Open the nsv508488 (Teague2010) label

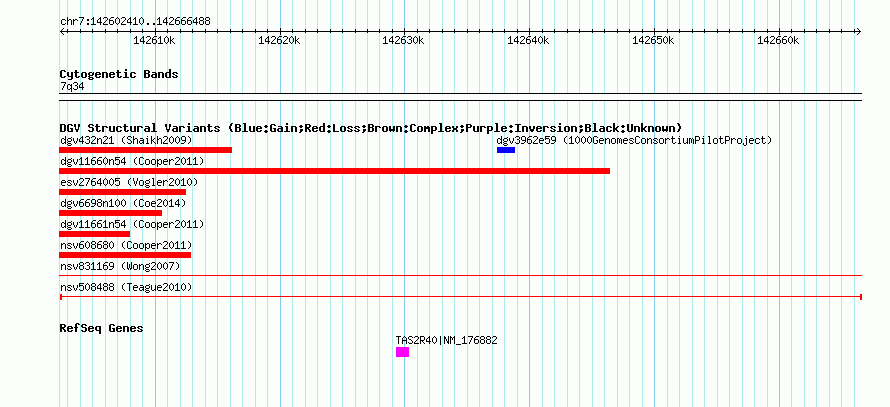coord(126,287)
